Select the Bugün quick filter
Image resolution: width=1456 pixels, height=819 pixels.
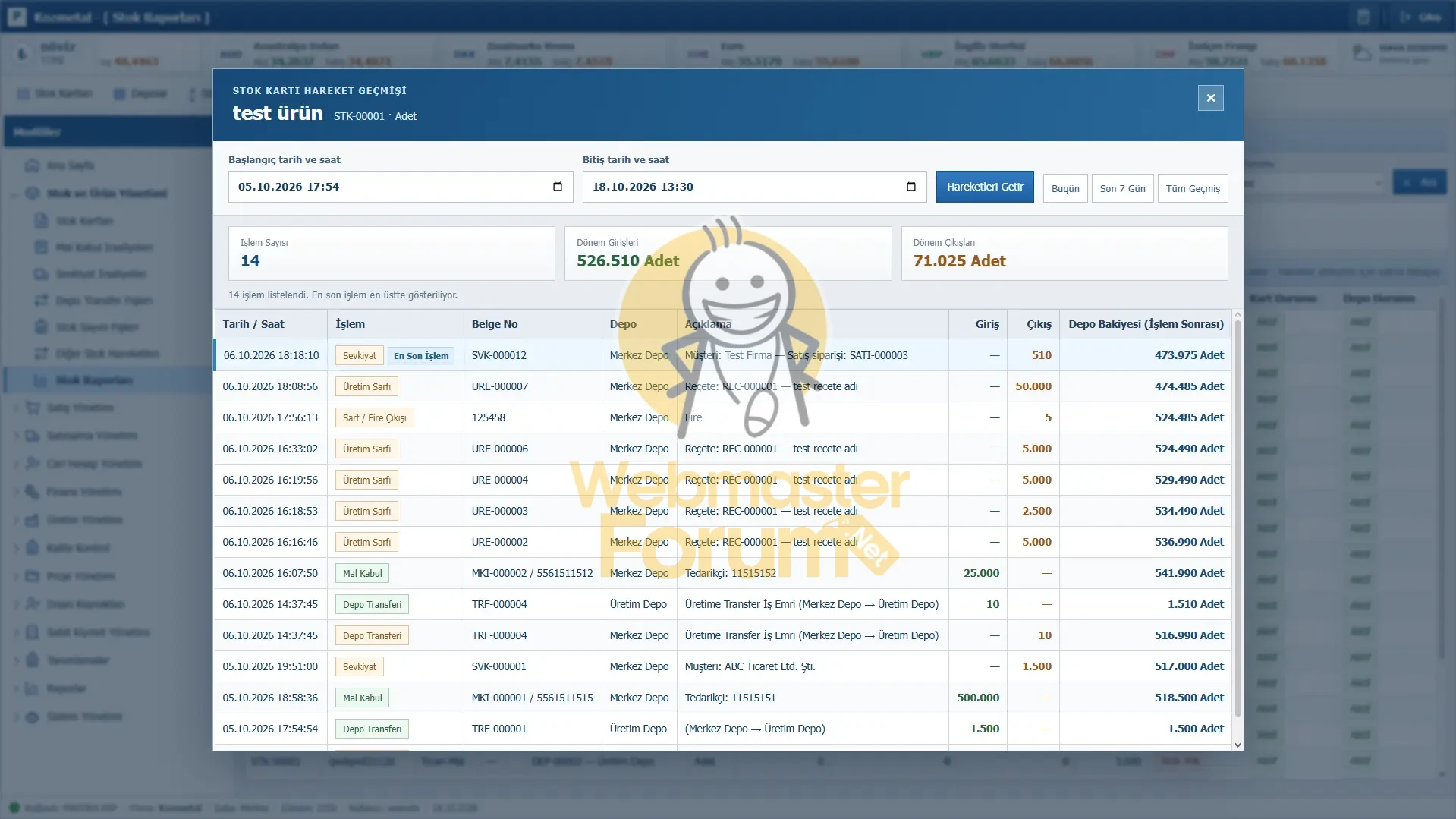[1065, 188]
